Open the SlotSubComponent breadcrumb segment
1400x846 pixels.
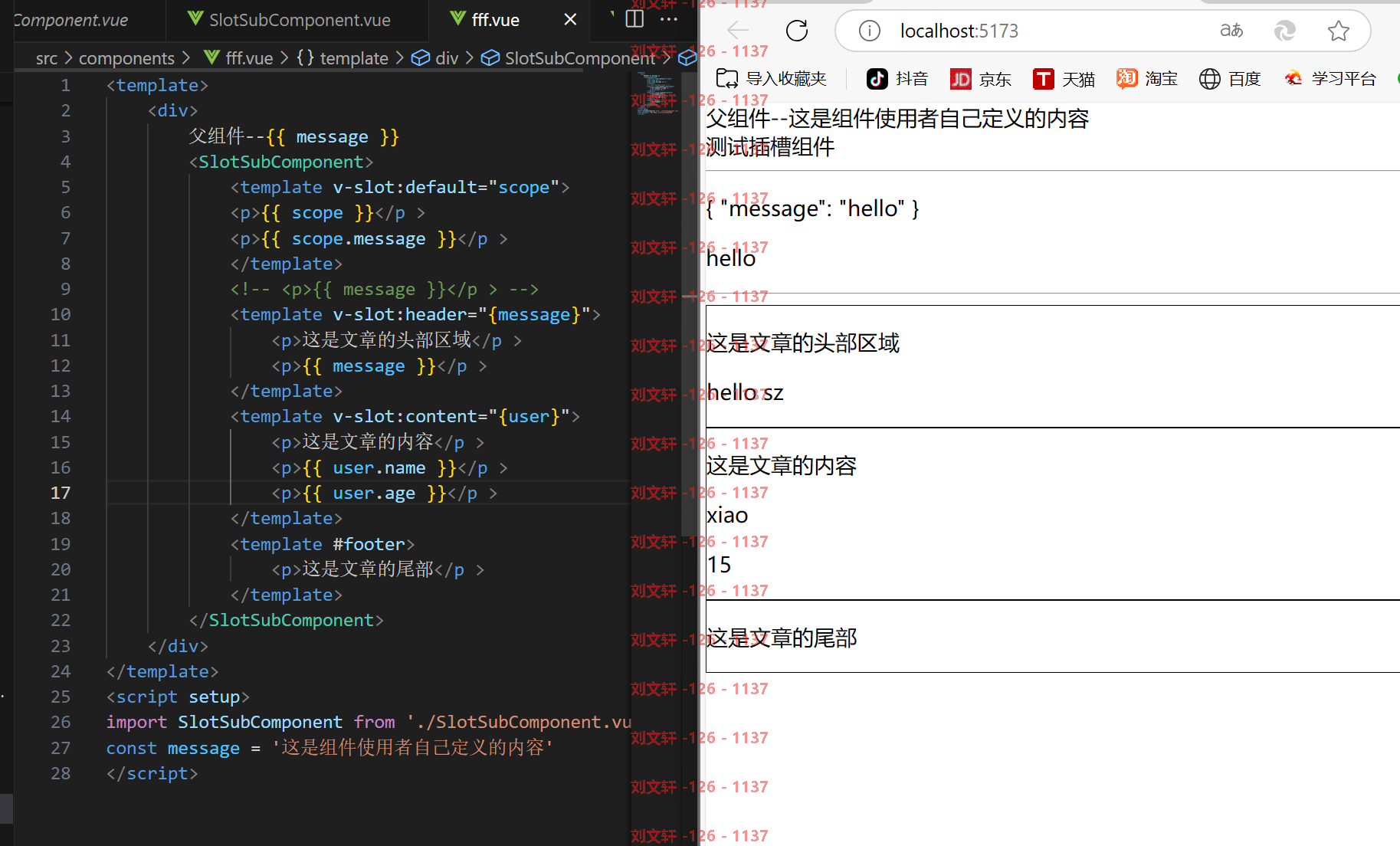[580, 58]
